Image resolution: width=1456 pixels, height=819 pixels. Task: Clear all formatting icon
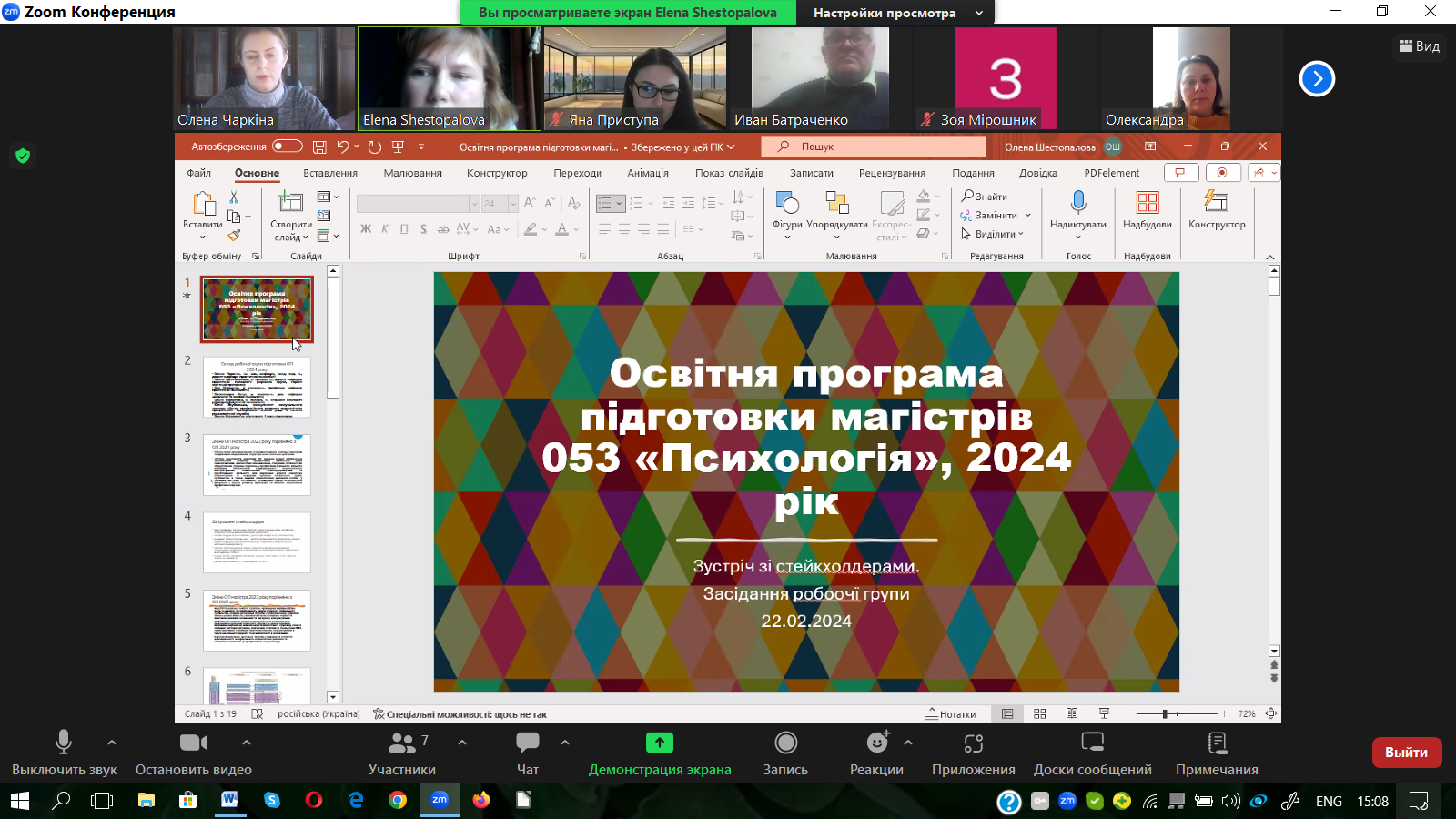click(573, 203)
